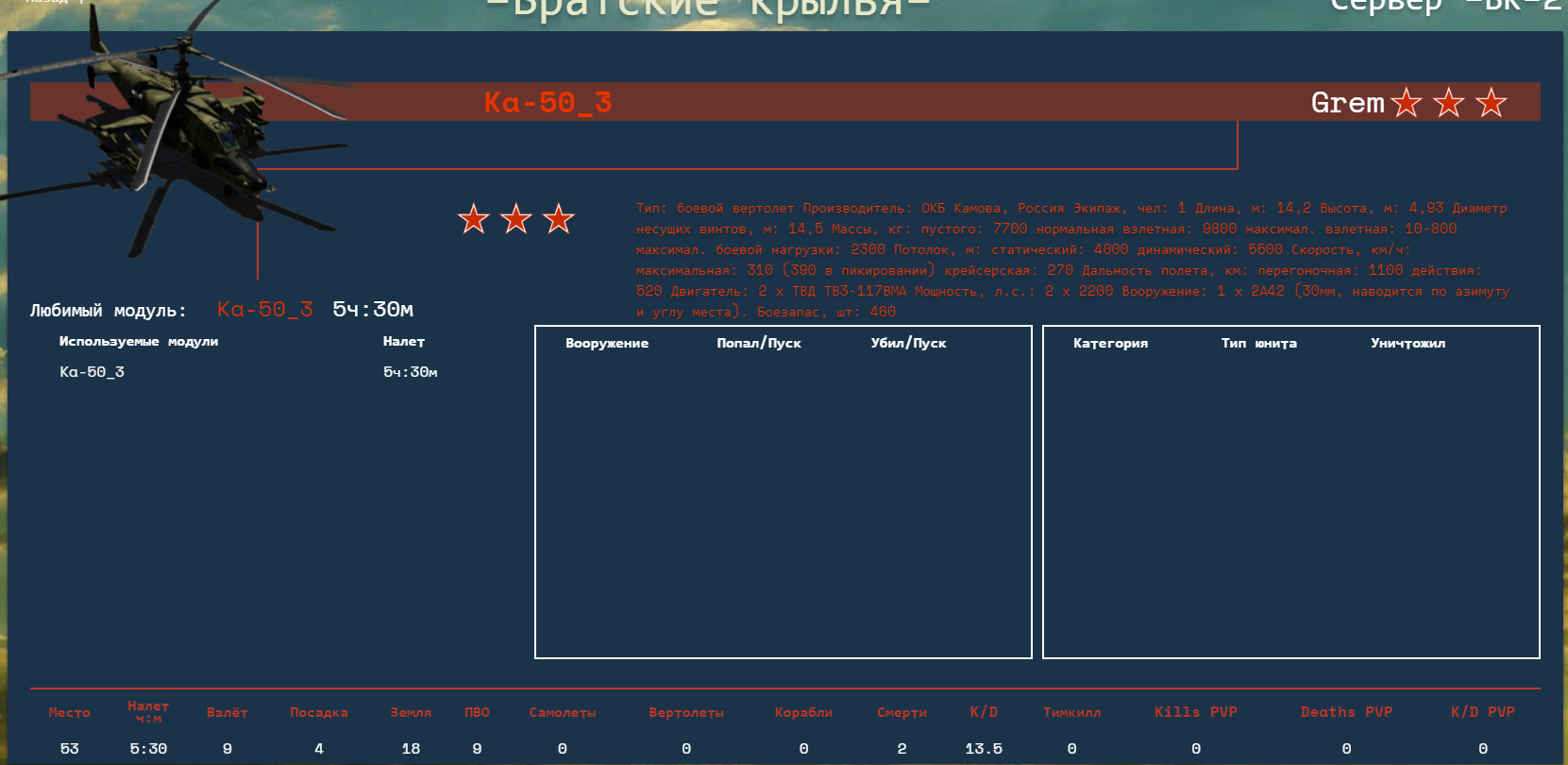Click the Уничтожил column header
1568x765 pixels.
pyautogui.click(x=1408, y=344)
